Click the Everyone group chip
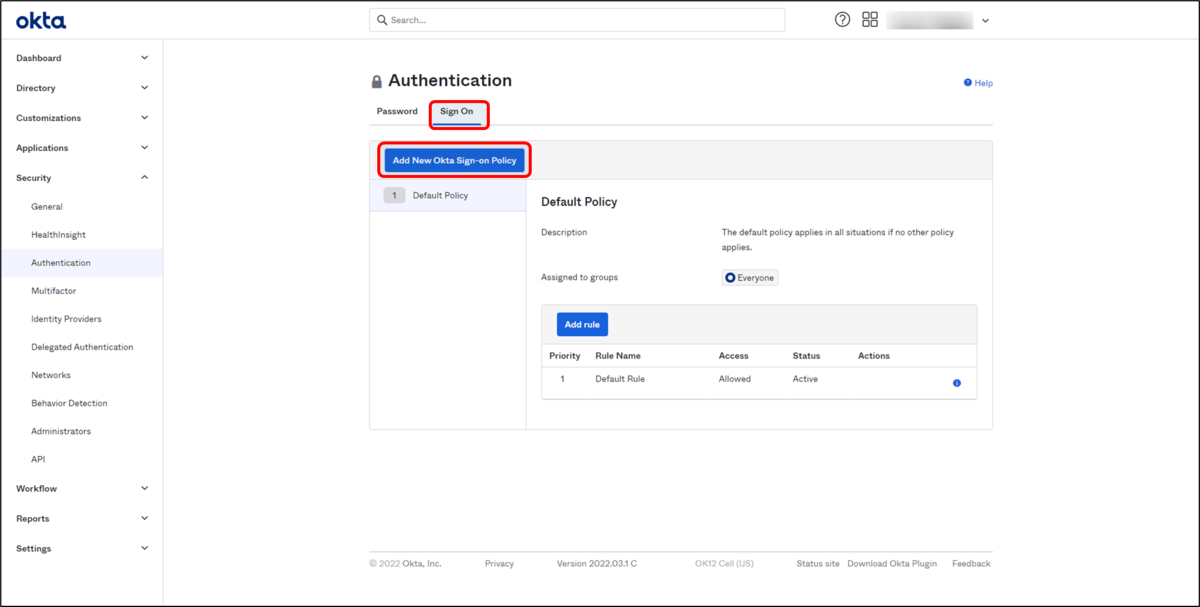Screen dimensions: 1200x607 [x=750, y=277]
